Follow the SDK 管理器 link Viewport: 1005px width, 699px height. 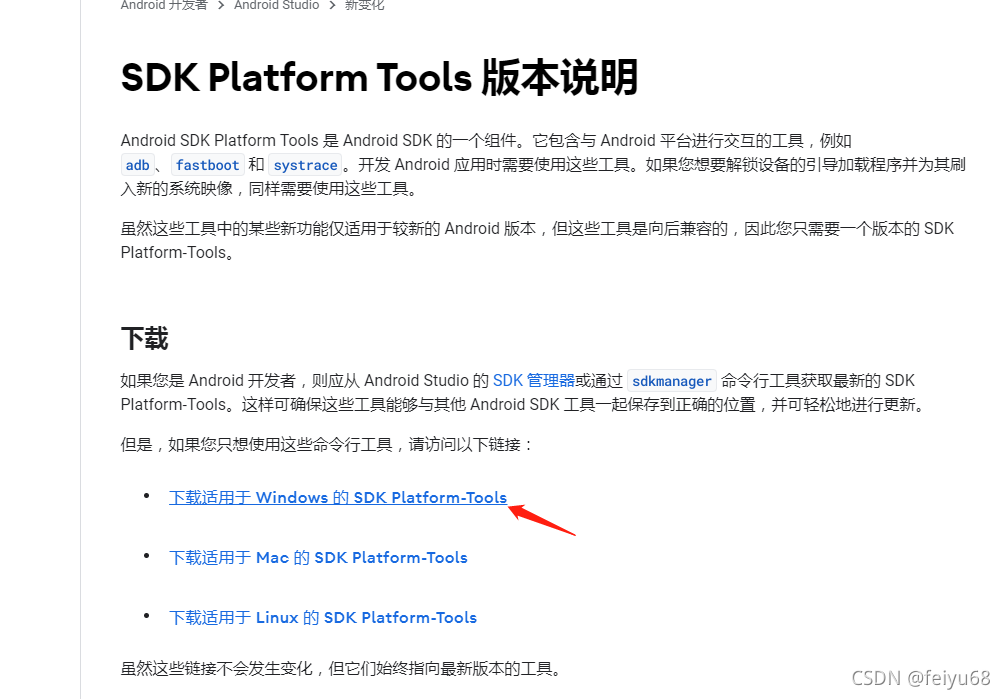click(534, 381)
